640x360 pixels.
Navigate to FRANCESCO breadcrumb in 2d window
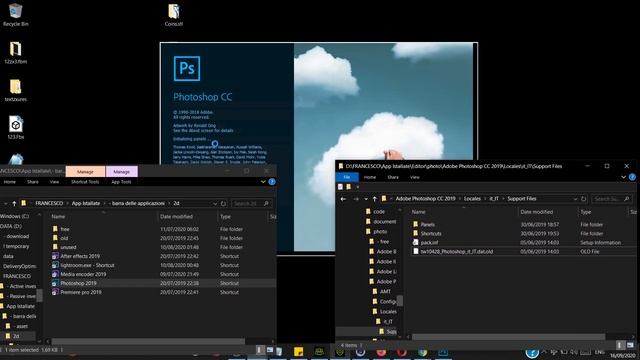click(x=49, y=203)
